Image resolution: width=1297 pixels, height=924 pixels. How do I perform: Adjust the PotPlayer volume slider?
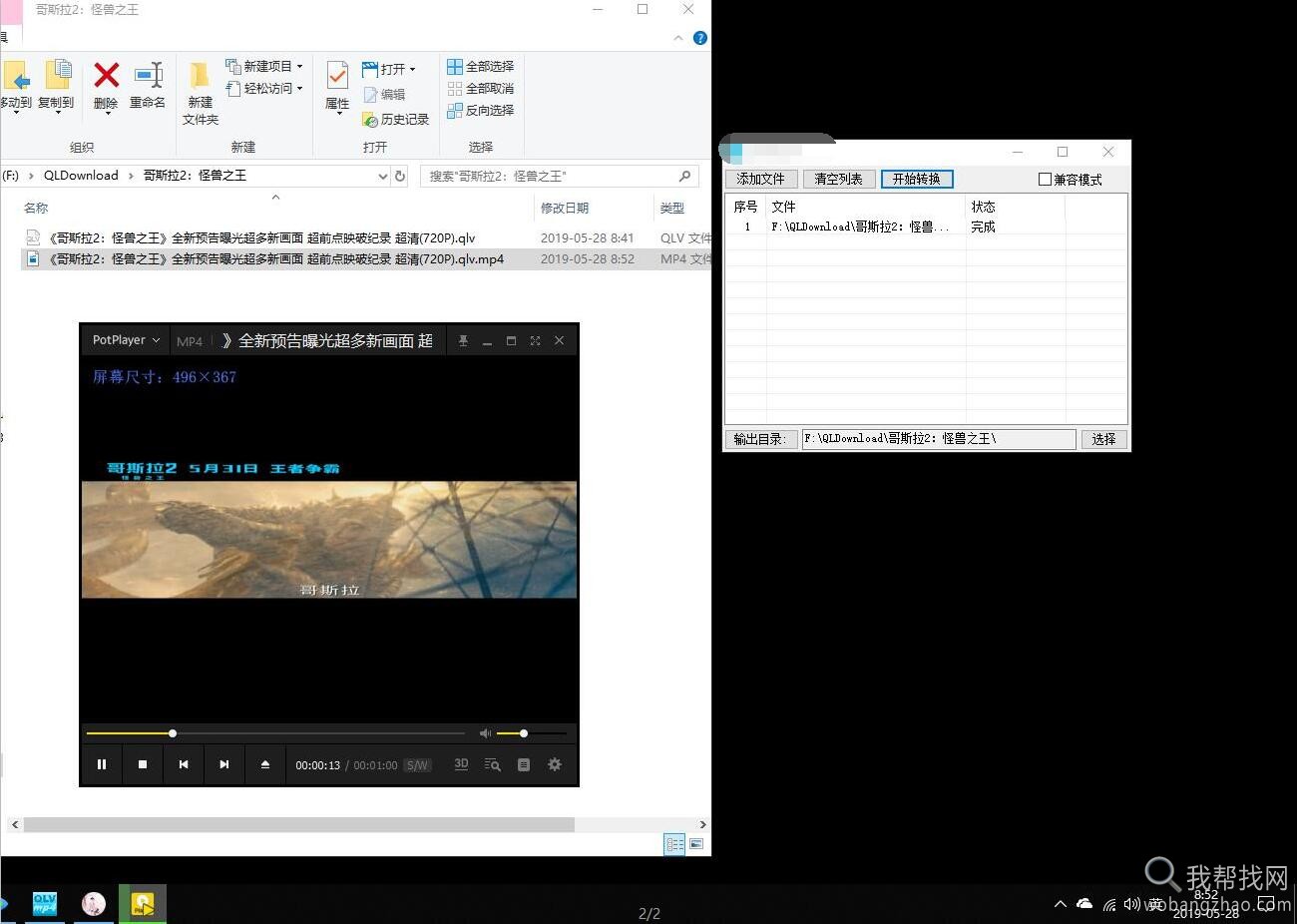531,733
